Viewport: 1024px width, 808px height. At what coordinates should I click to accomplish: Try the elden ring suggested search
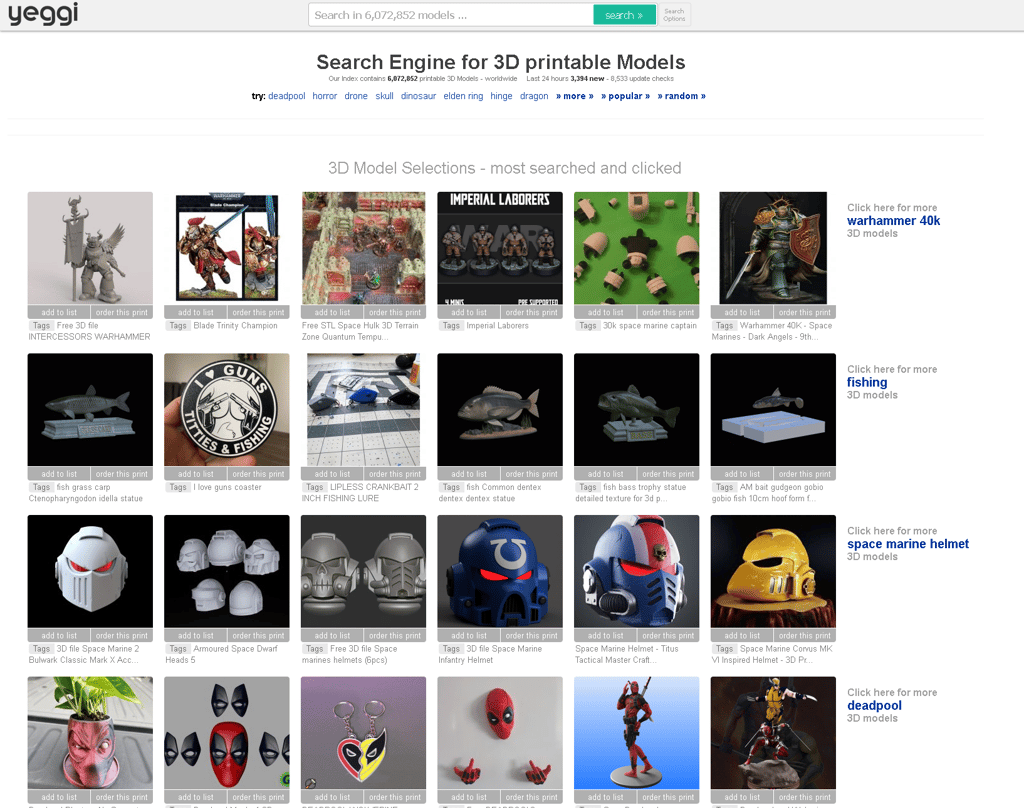(x=463, y=96)
